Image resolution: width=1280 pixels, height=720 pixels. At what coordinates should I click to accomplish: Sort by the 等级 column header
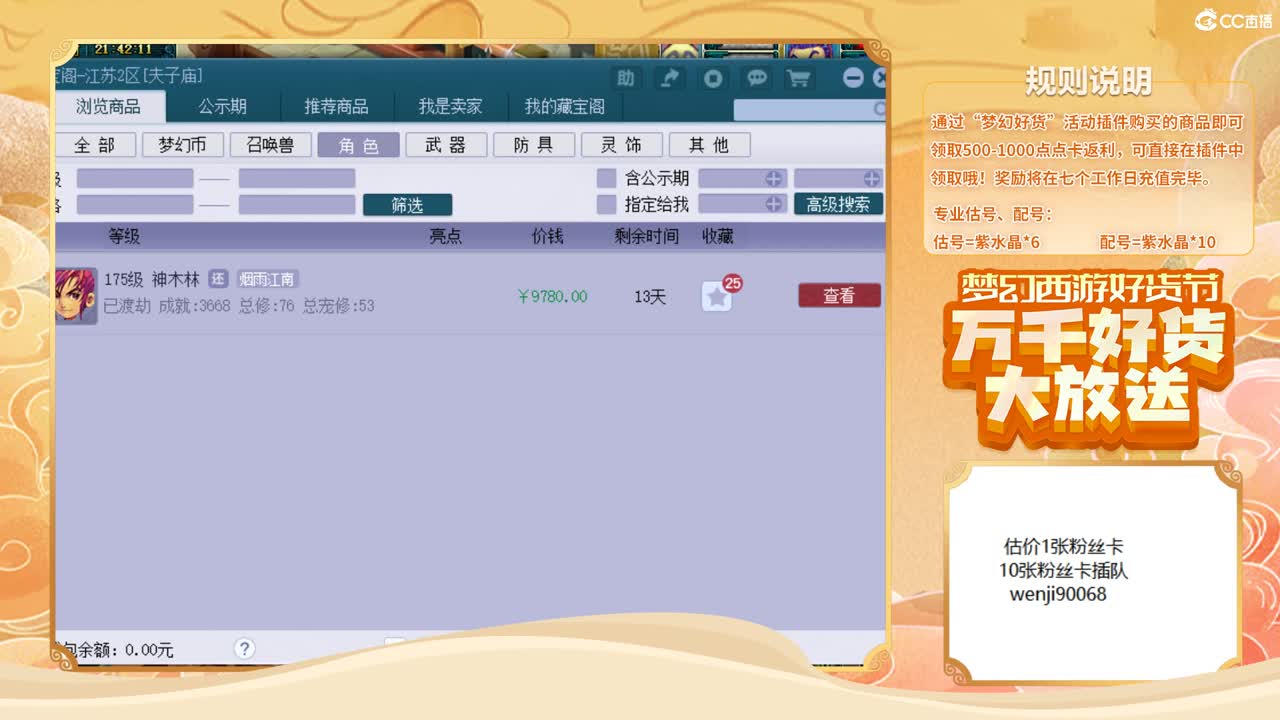124,236
